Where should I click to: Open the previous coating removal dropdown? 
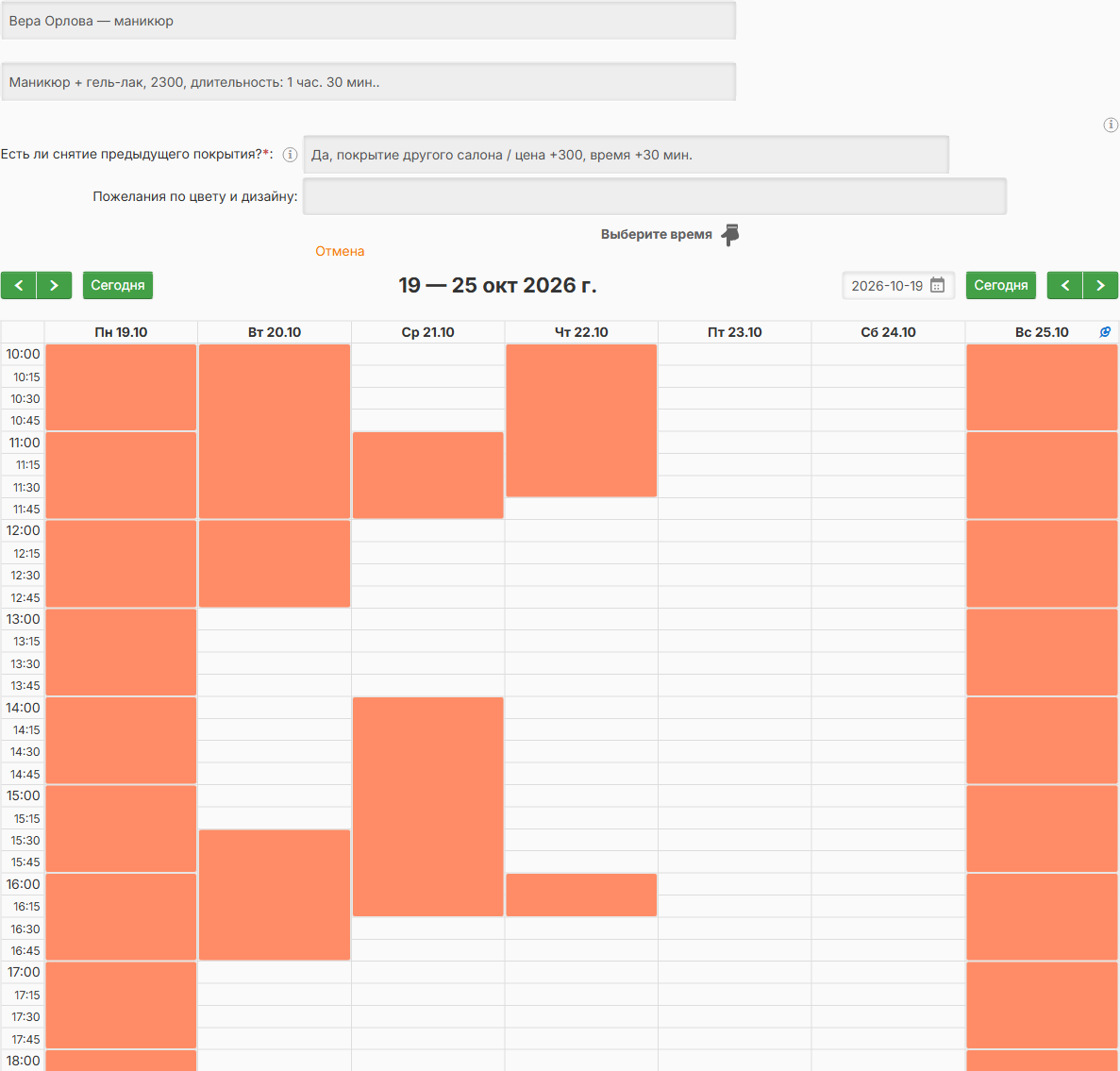(x=626, y=155)
